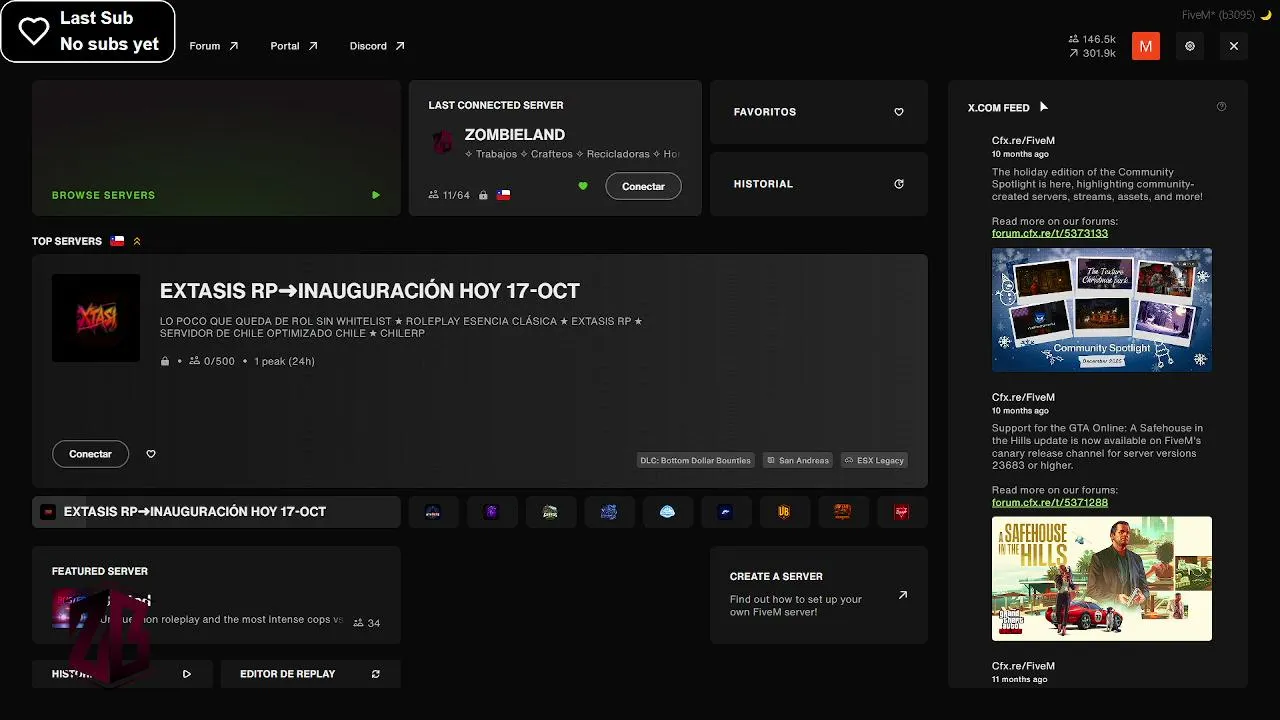
Task: Click the moon icon next to FiveM build
Action: click(1266, 15)
